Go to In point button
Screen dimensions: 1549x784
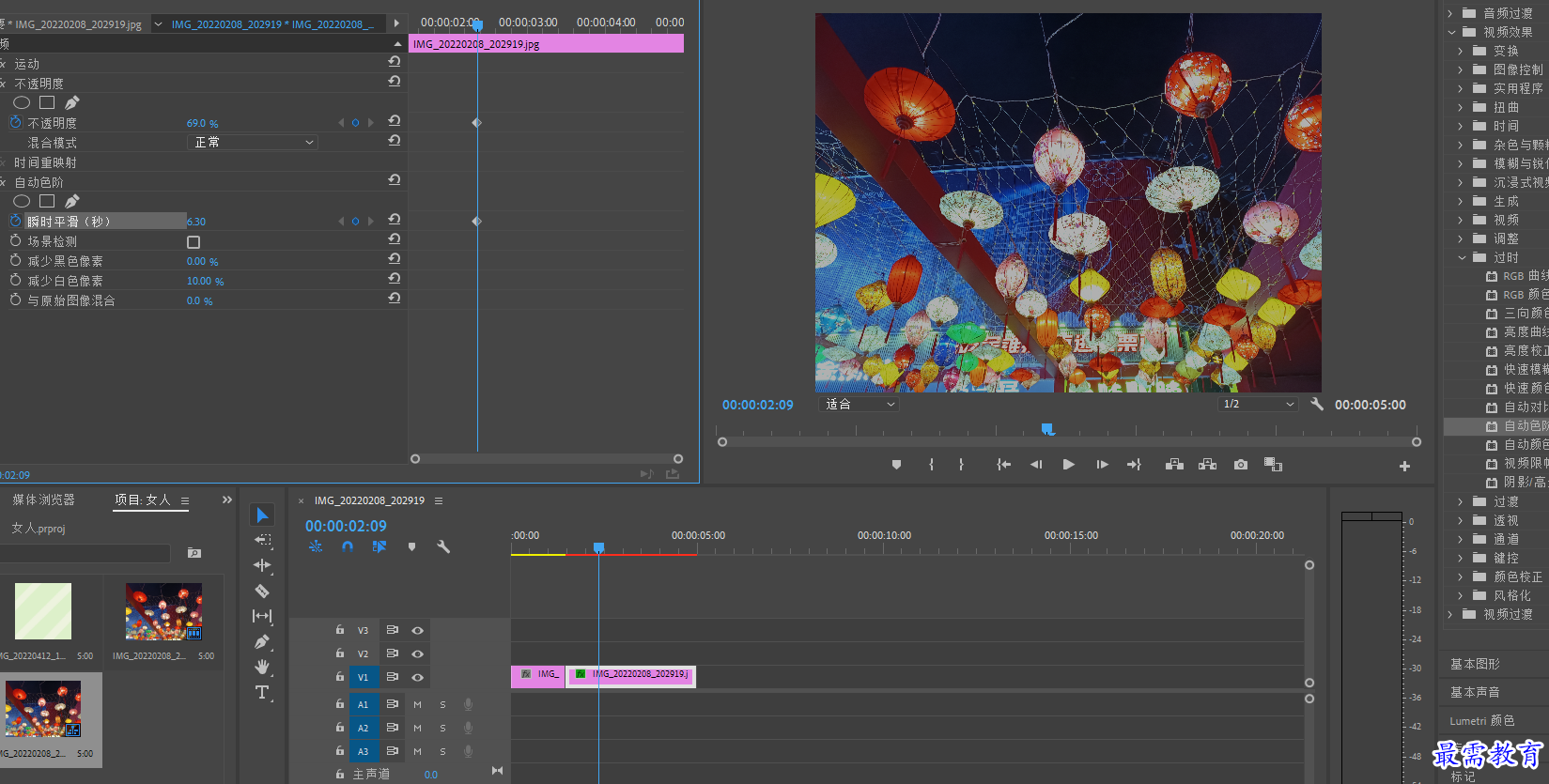pos(1003,465)
